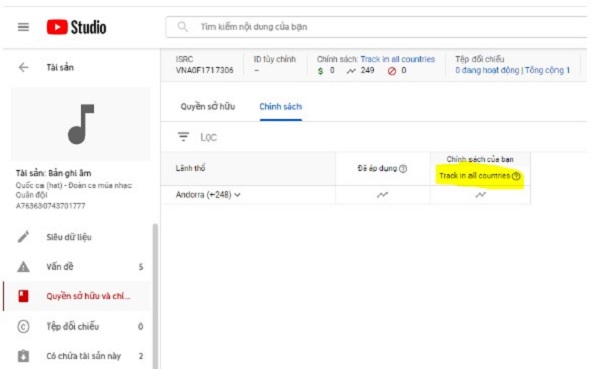Click the red block policy icon

click(392, 71)
